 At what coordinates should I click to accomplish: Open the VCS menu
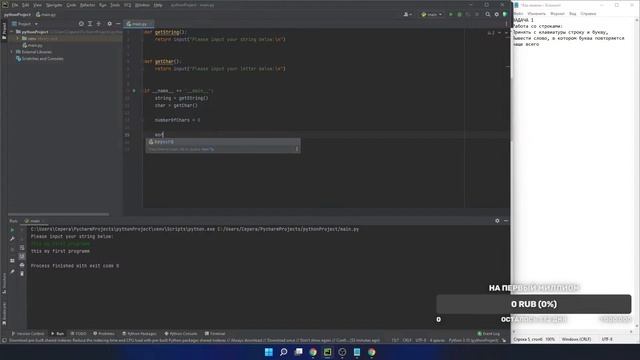127,5
